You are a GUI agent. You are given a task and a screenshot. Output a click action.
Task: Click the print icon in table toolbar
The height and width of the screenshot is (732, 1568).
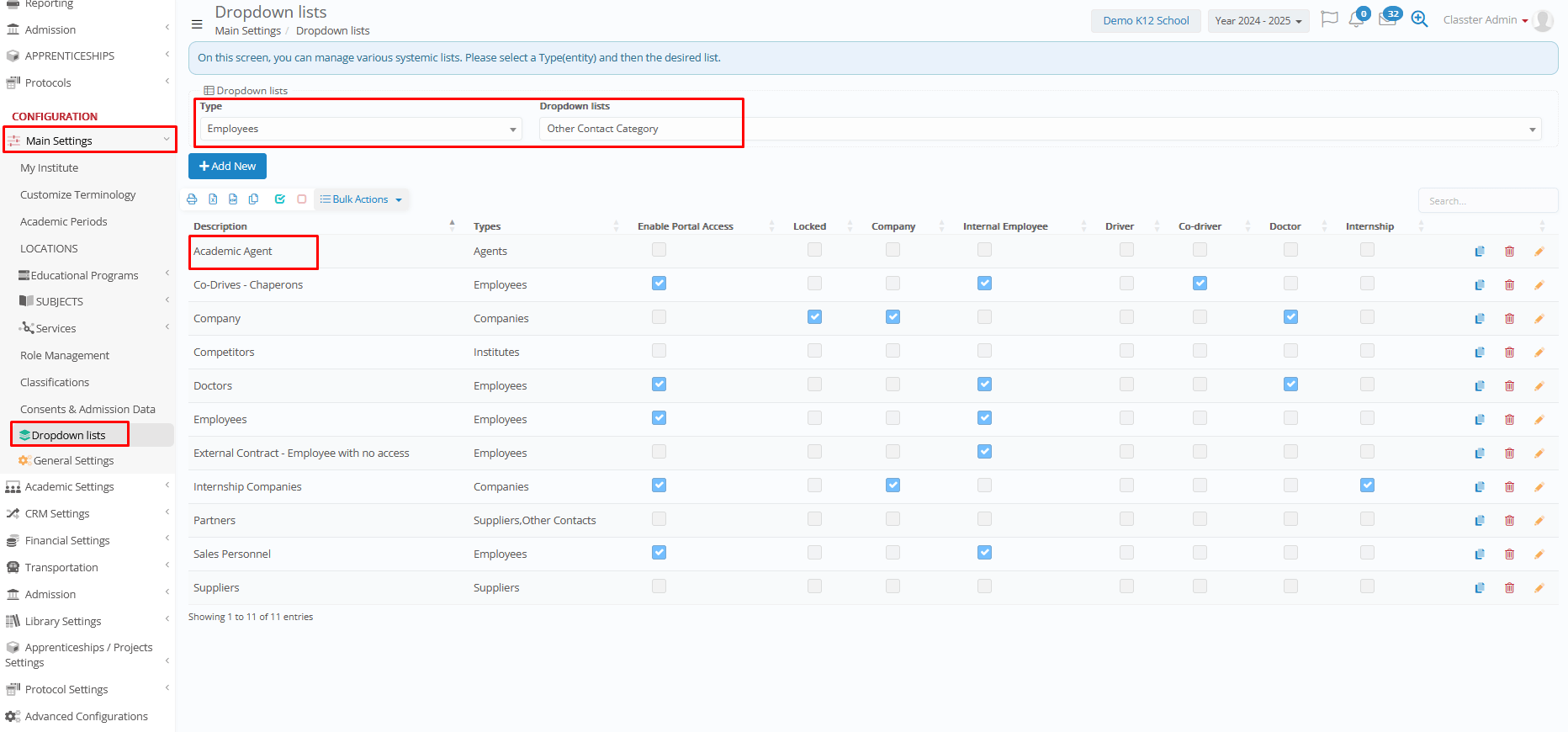[x=192, y=199]
